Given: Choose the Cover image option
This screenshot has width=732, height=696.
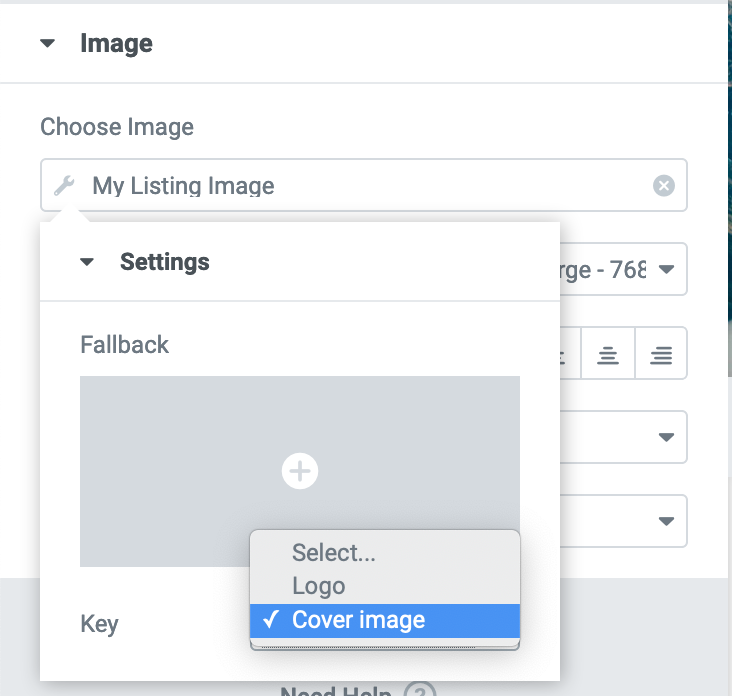Looking at the screenshot, I should [x=385, y=620].
